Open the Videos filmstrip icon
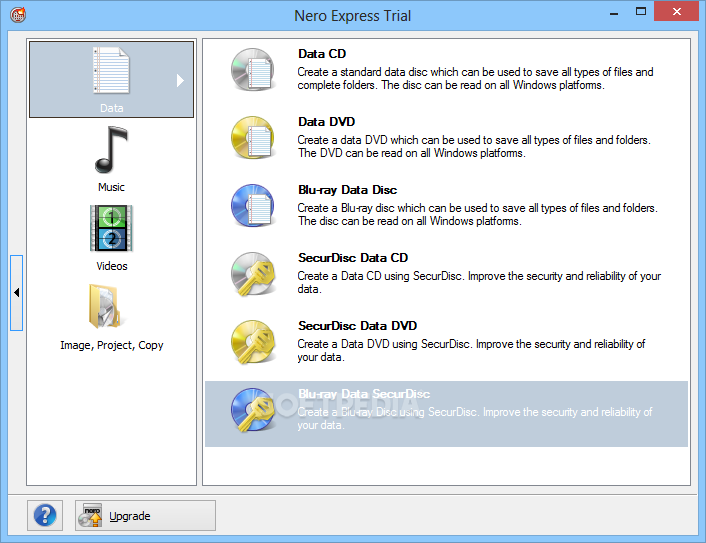 (111, 228)
